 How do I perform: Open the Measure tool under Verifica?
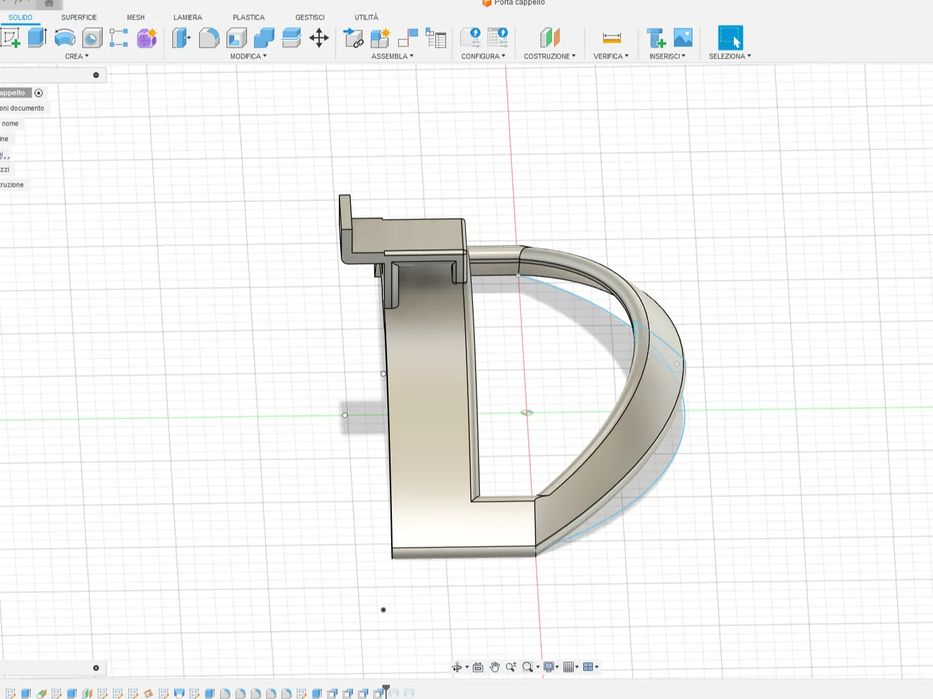611,38
